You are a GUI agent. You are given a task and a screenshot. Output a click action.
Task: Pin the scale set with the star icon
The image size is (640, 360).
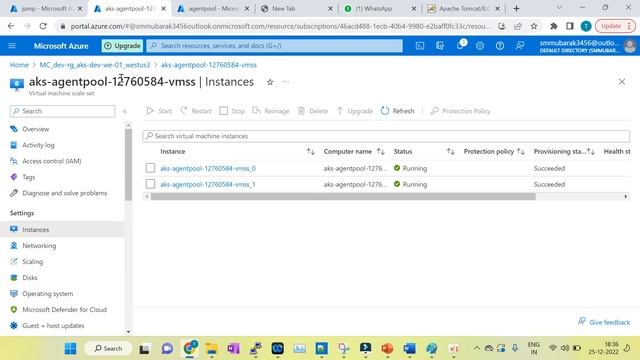[x=270, y=82]
